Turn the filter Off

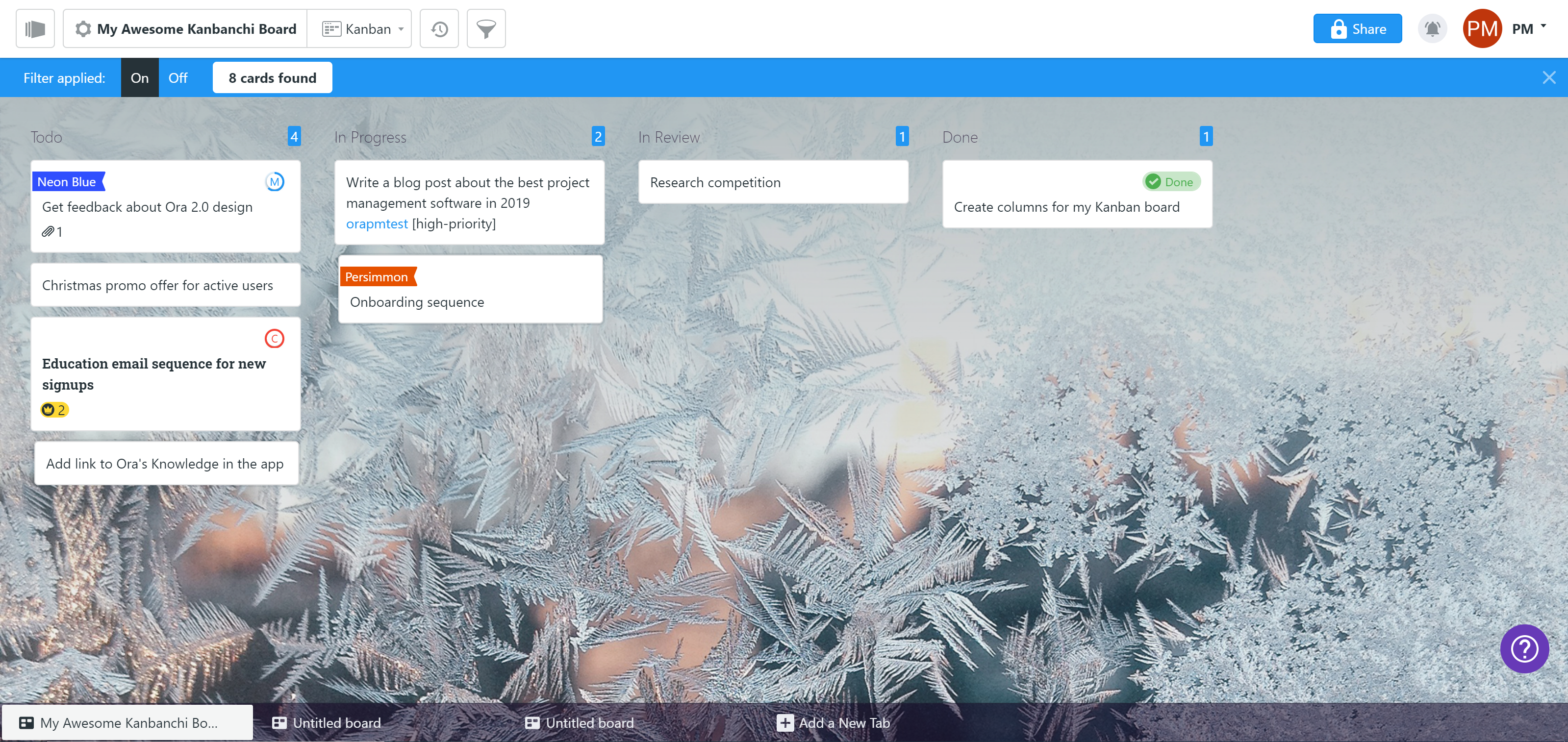178,78
